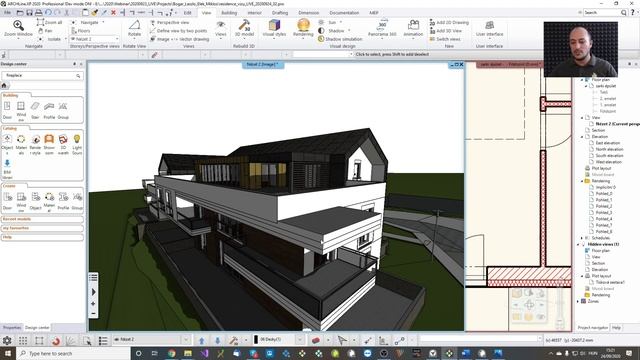Open the Help tab in Project navigator
This screenshot has height=360, width=640.
[x=616, y=327]
